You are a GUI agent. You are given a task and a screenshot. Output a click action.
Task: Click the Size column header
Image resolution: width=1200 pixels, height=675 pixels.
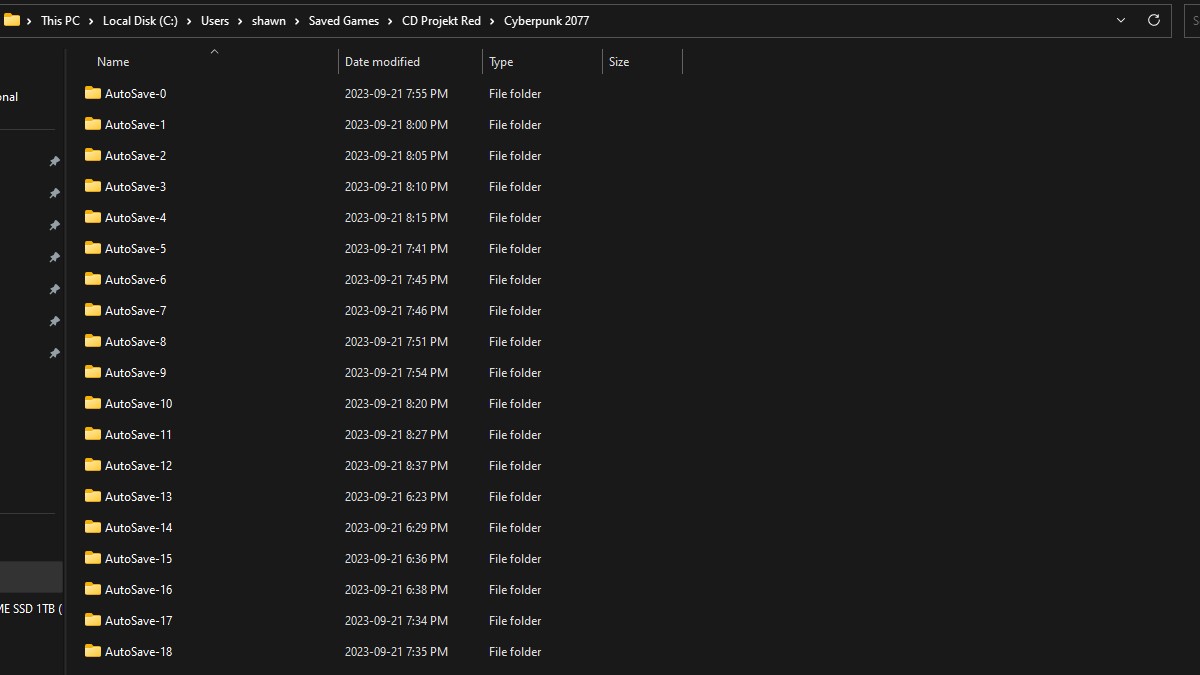[619, 62]
